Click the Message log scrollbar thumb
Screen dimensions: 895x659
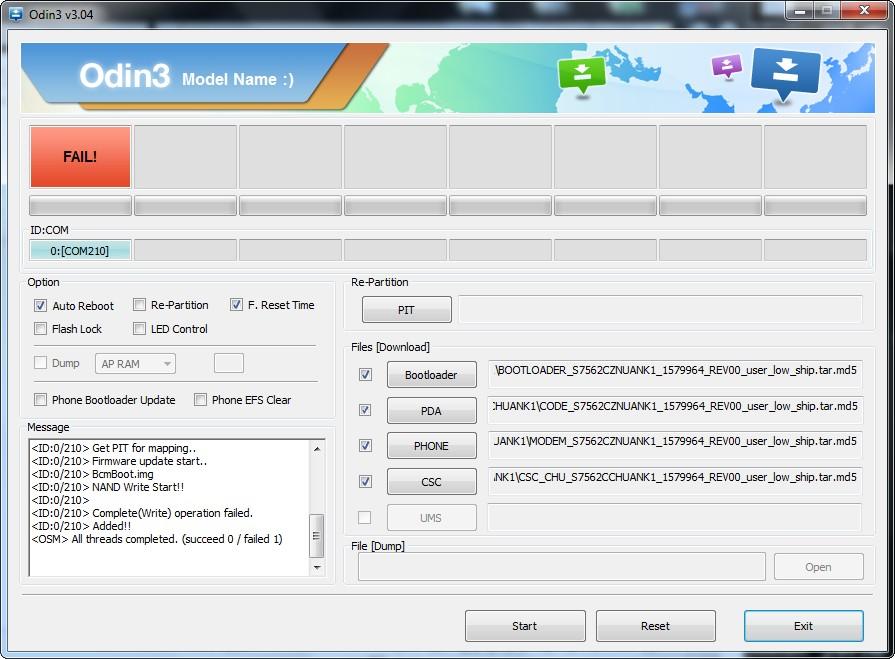coord(316,536)
